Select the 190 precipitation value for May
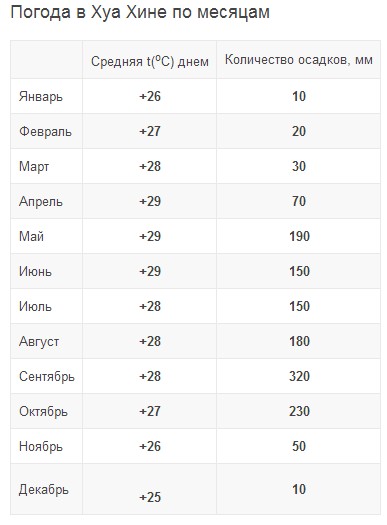The height and width of the screenshot is (525, 387). (x=299, y=236)
